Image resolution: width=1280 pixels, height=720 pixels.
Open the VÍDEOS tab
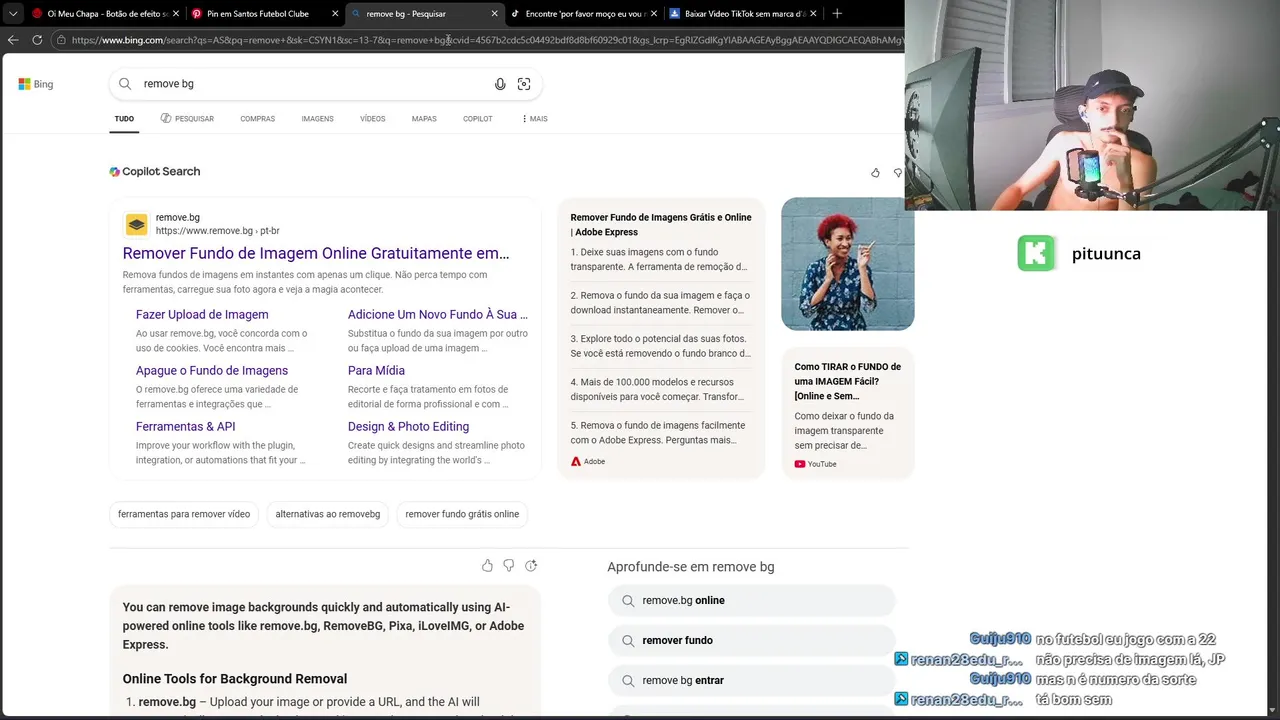pyautogui.click(x=372, y=119)
